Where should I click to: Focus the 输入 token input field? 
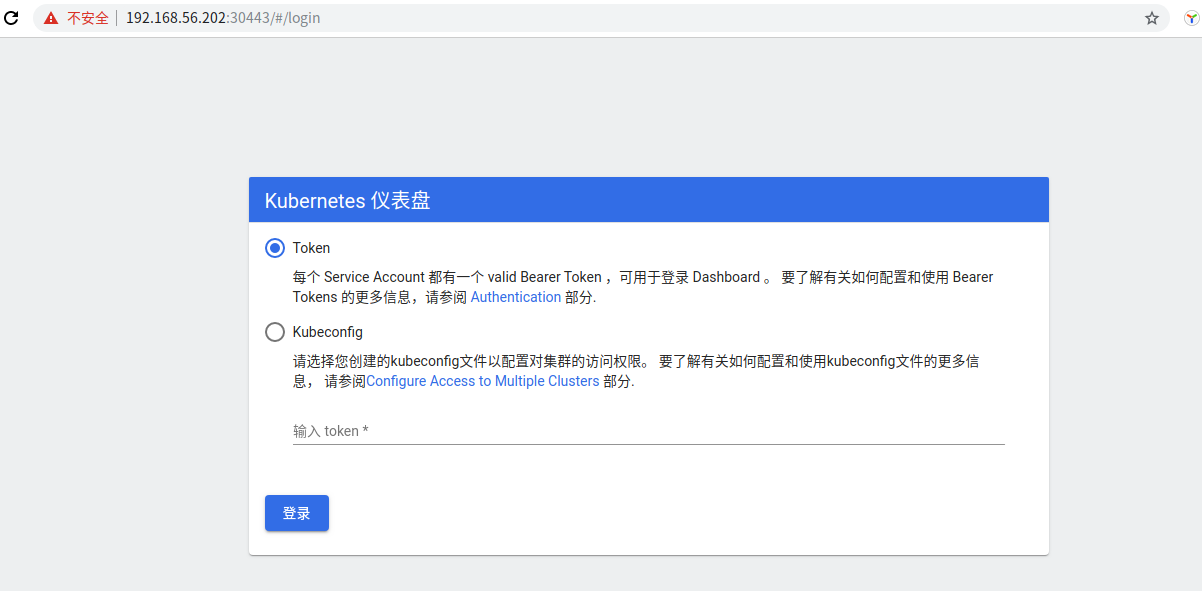pos(649,431)
